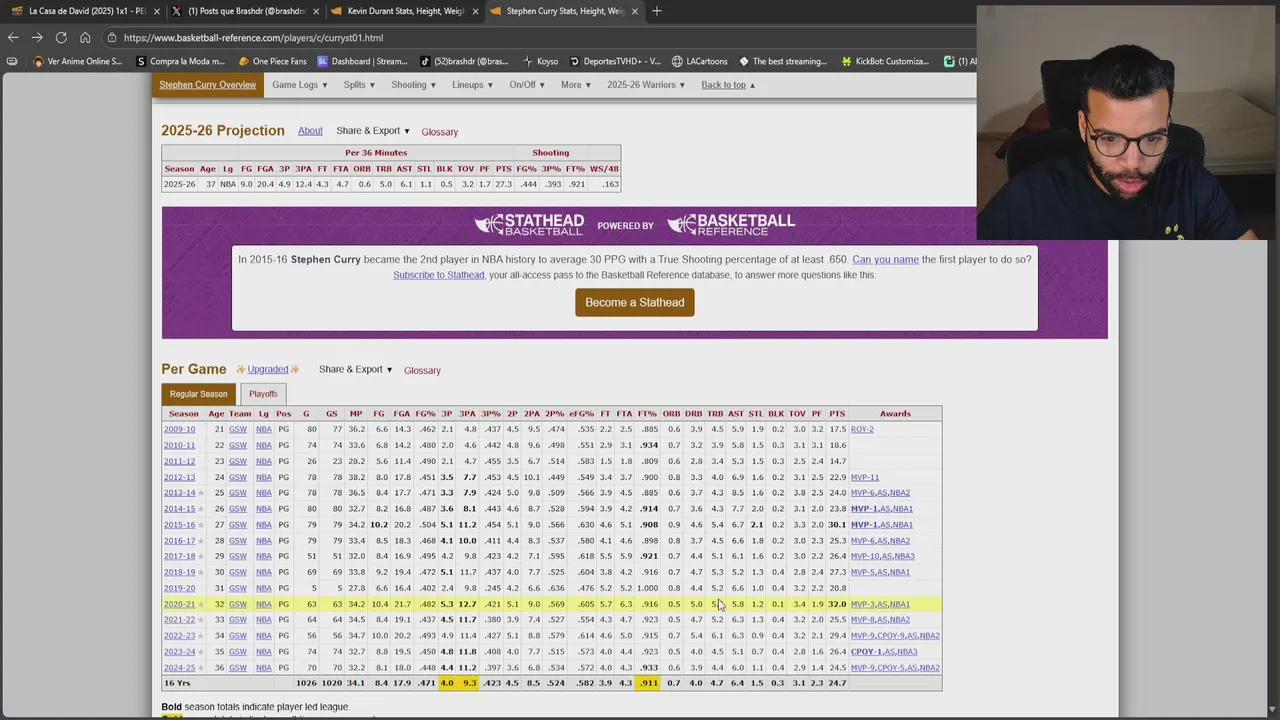
Task: Click the address bar URL field
Action: (x=540, y=37)
